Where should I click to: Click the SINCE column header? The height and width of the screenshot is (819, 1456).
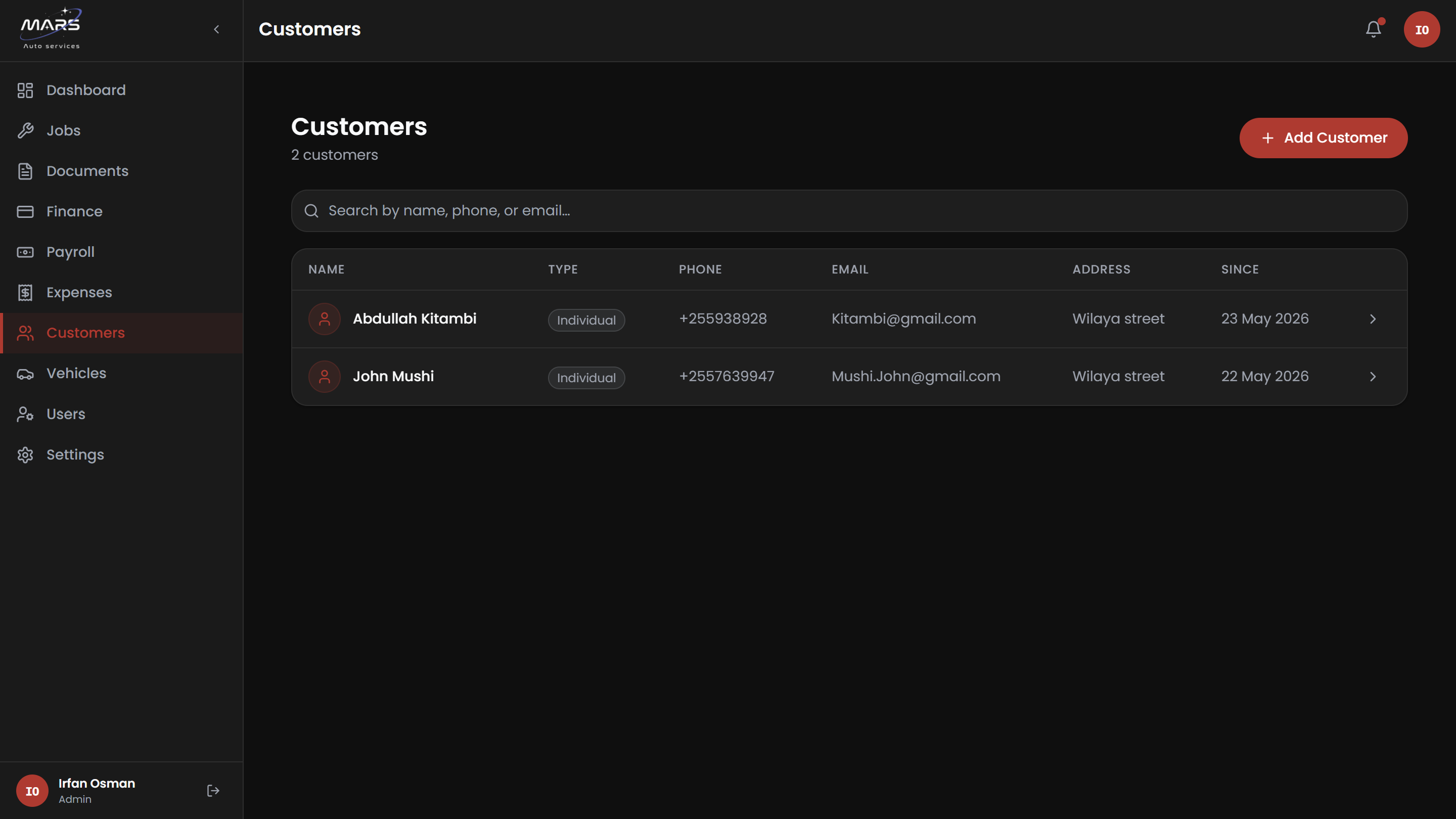click(1240, 269)
